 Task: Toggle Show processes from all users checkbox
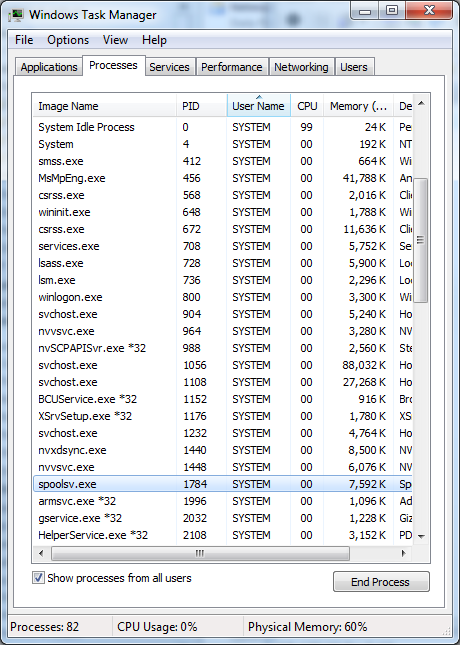click(38, 578)
